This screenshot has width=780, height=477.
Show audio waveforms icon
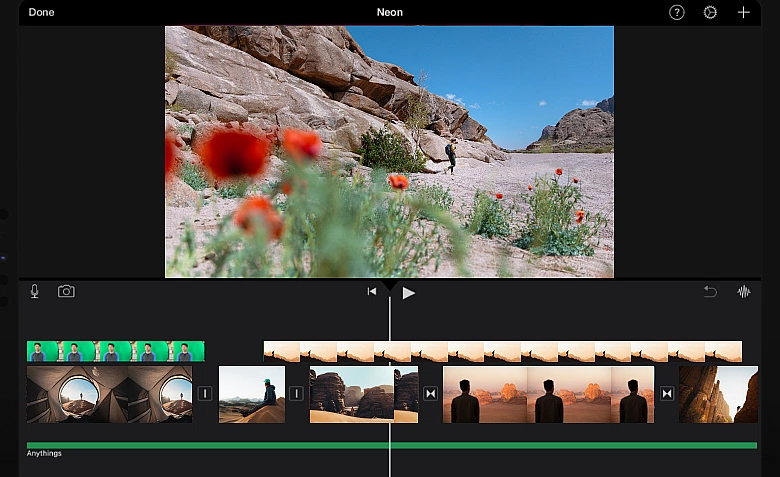click(x=744, y=291)
